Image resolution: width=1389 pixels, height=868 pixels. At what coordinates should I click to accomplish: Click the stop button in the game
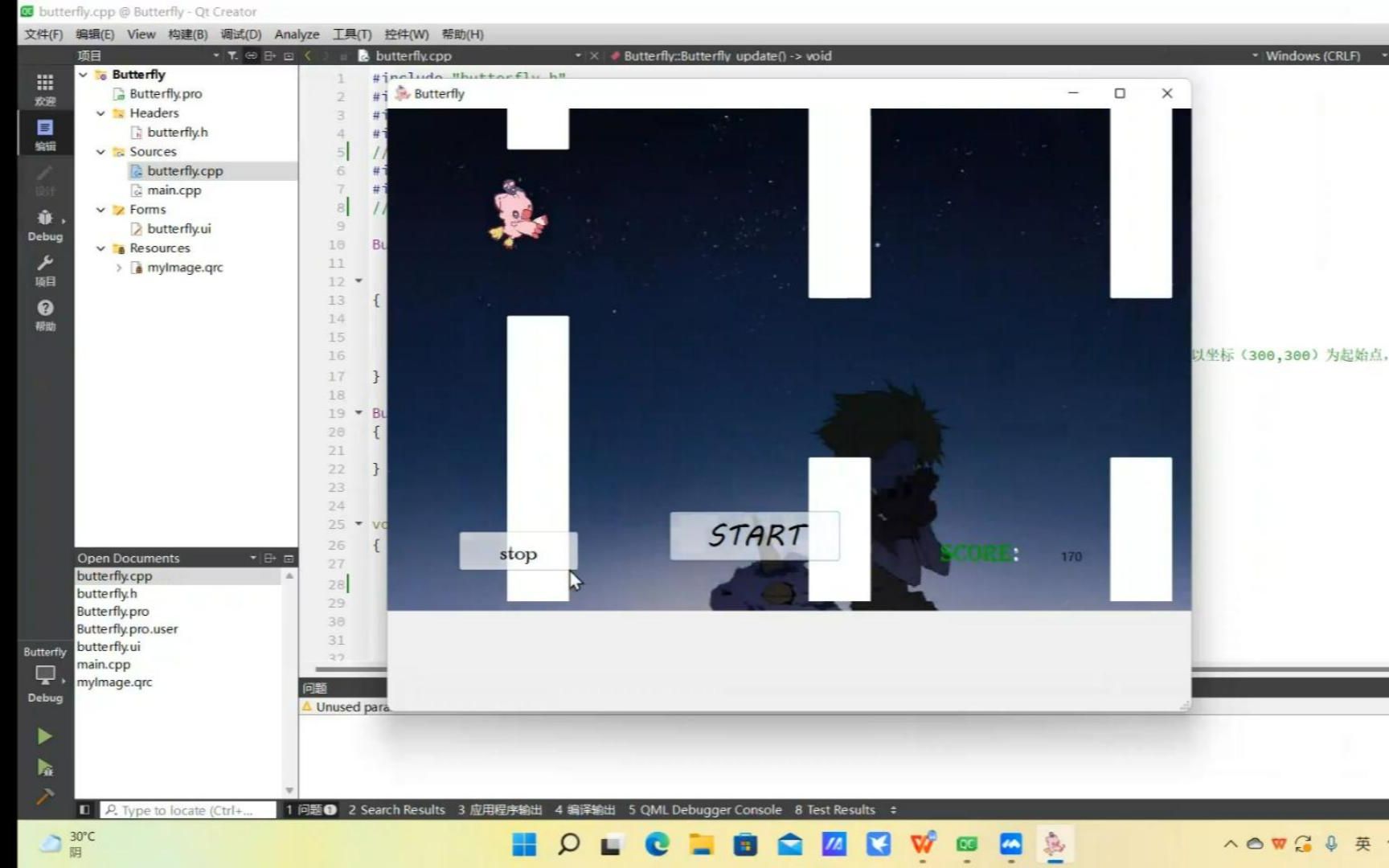(x=517, y=553)
